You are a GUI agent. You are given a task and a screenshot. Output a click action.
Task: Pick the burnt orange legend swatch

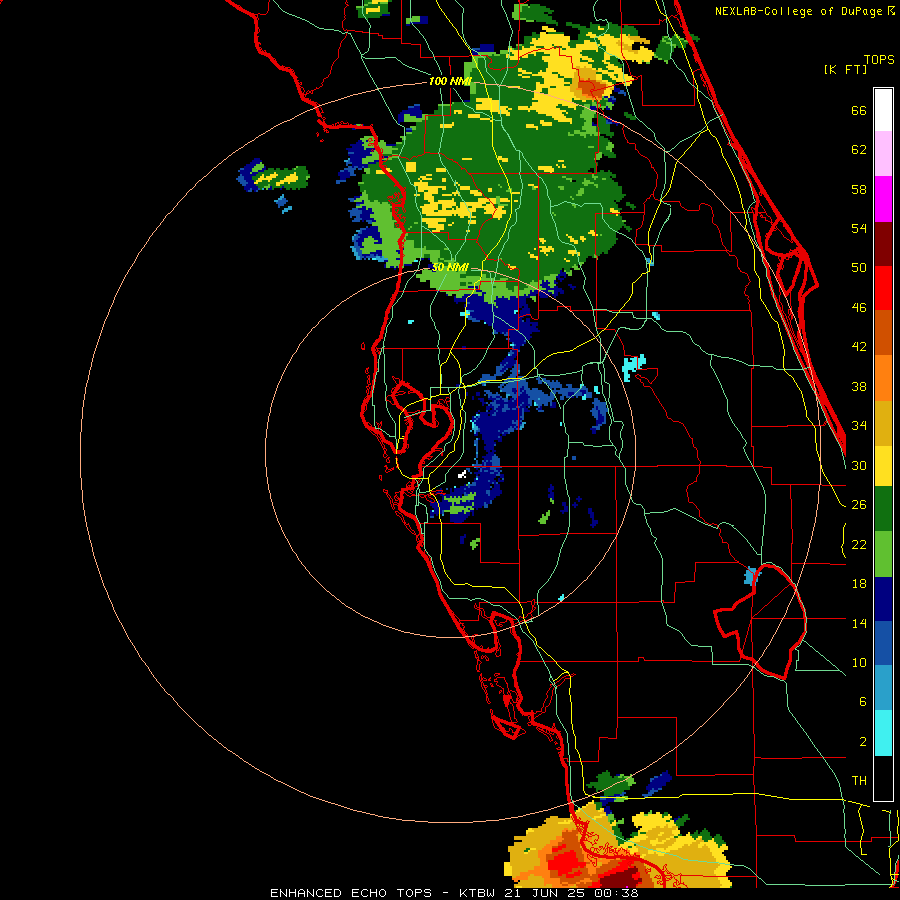point(883,333)
